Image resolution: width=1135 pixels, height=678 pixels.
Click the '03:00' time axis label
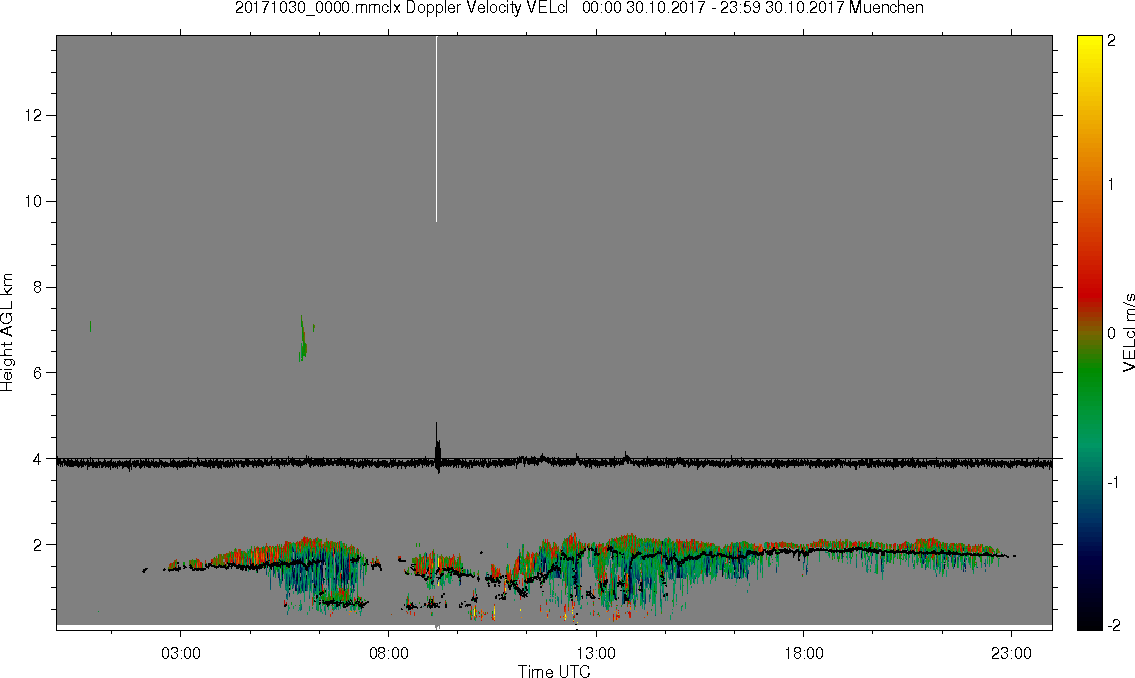pyautogui.click(x=180, y=653)
